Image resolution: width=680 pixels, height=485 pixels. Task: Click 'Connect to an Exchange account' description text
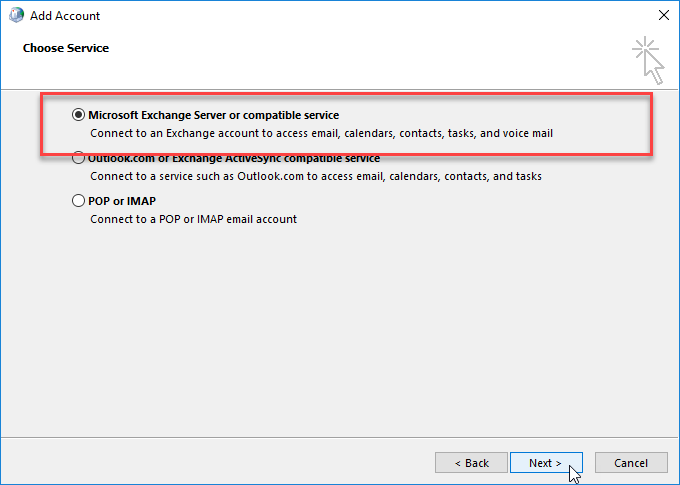(x=321, y=133)
